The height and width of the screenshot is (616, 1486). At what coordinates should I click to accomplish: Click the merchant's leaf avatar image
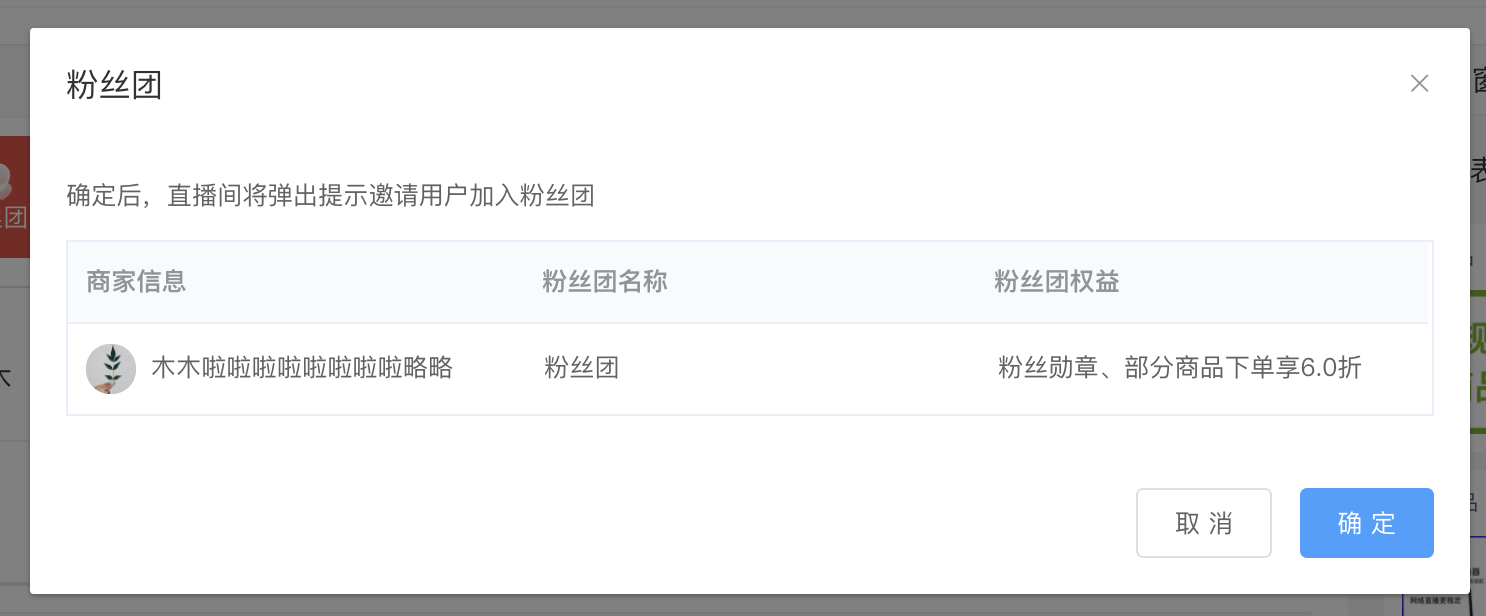[111, 369]
